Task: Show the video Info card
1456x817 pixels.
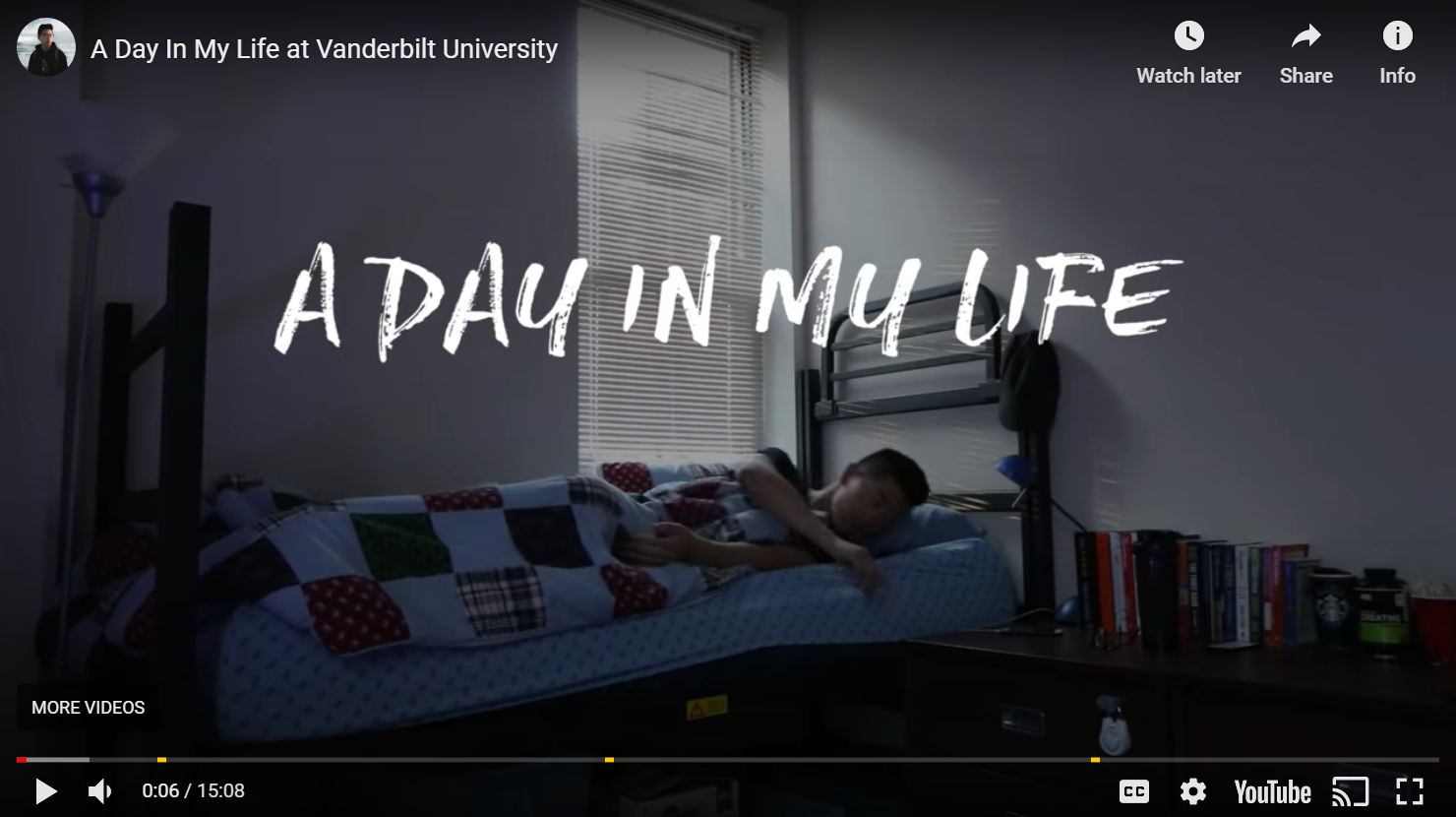Action: click(x=1397, y=53)
